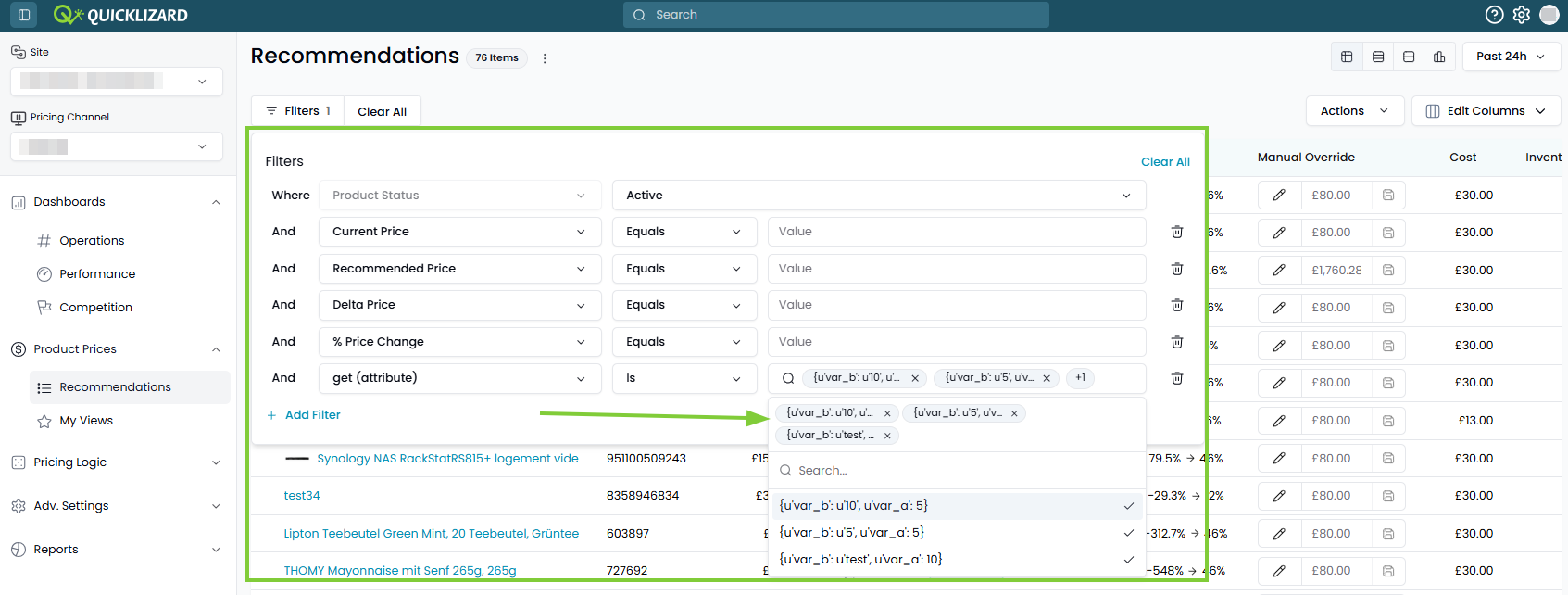The height and width of the screenshot is (595, 1568).
Task: Open the Past 24h dropdown
Action: click(x=1512, y=57)
